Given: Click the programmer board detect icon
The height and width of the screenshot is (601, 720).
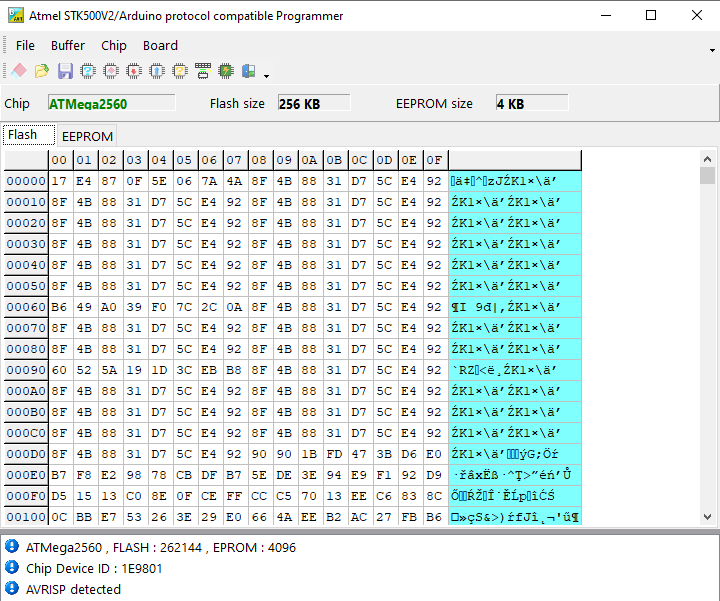Looking at the screenshot, I should coord(203,71).
